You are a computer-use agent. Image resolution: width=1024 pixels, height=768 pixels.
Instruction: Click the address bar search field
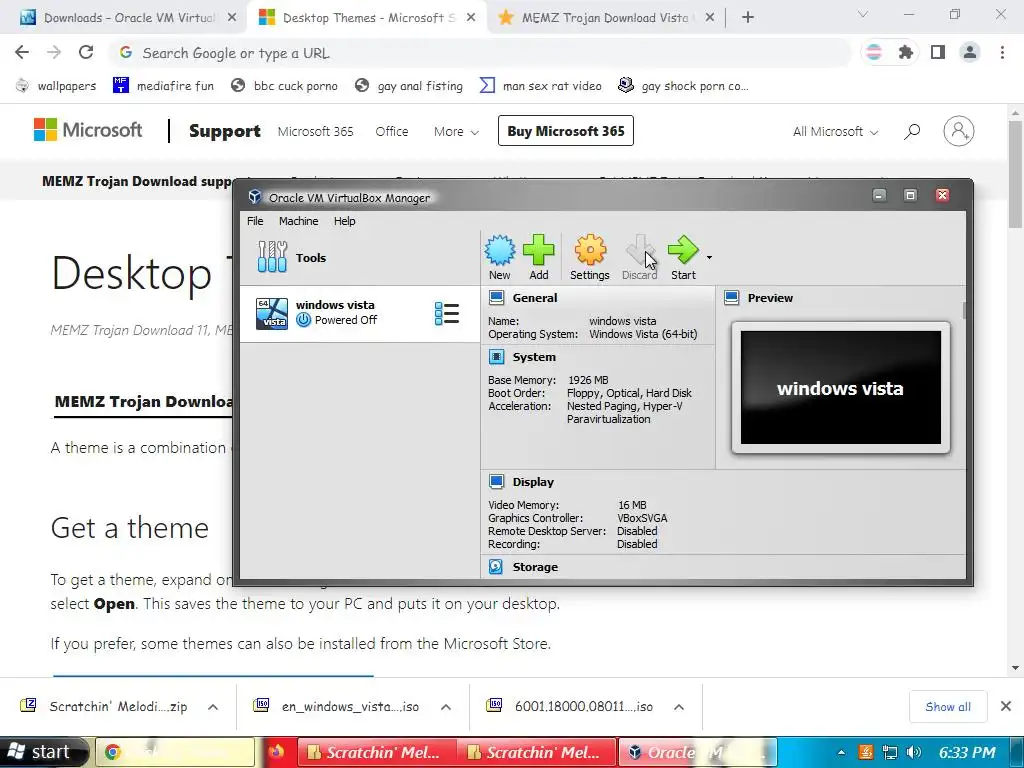pos(480,53)
